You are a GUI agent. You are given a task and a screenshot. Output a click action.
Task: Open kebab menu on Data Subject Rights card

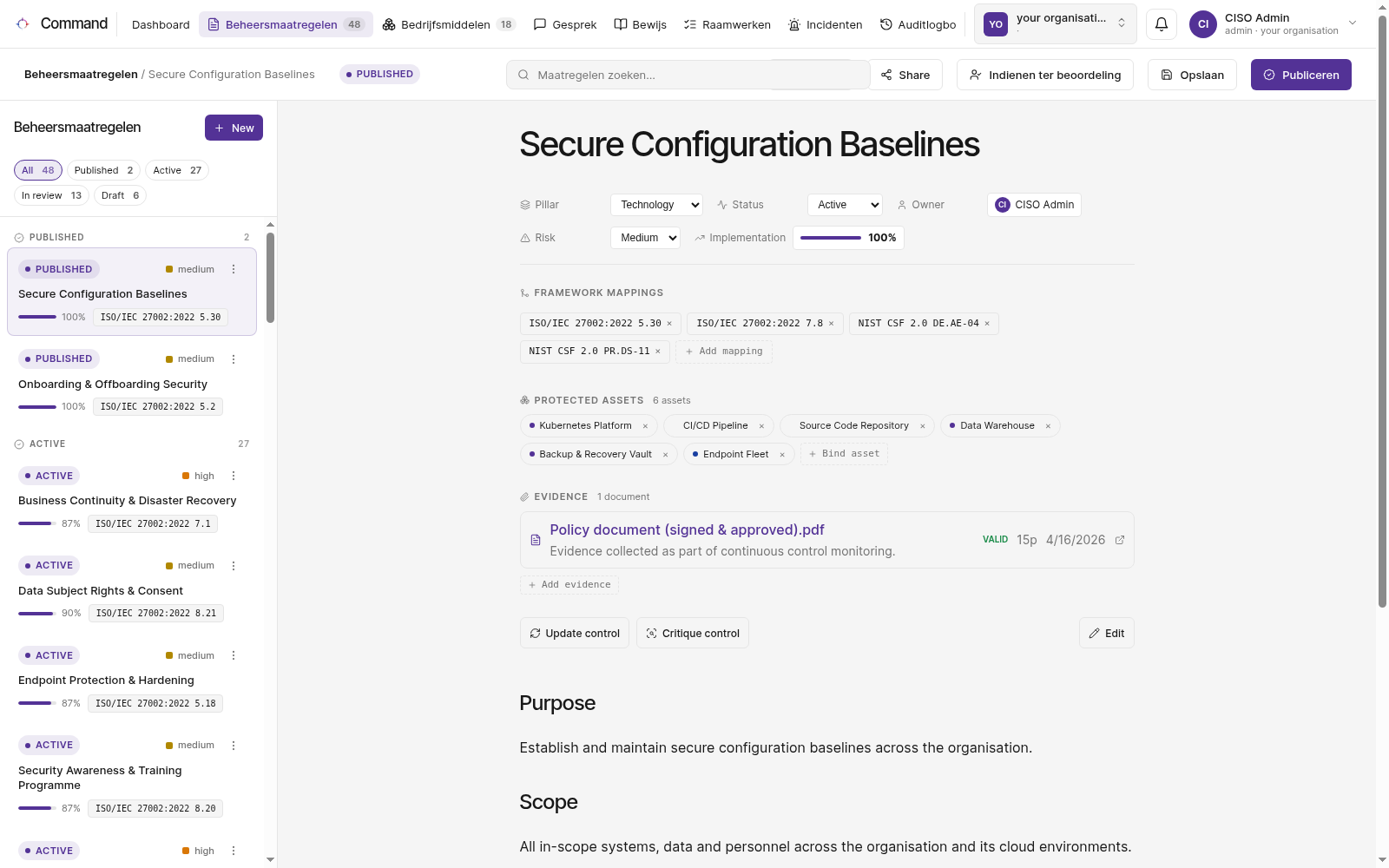[x=234, y=566]
